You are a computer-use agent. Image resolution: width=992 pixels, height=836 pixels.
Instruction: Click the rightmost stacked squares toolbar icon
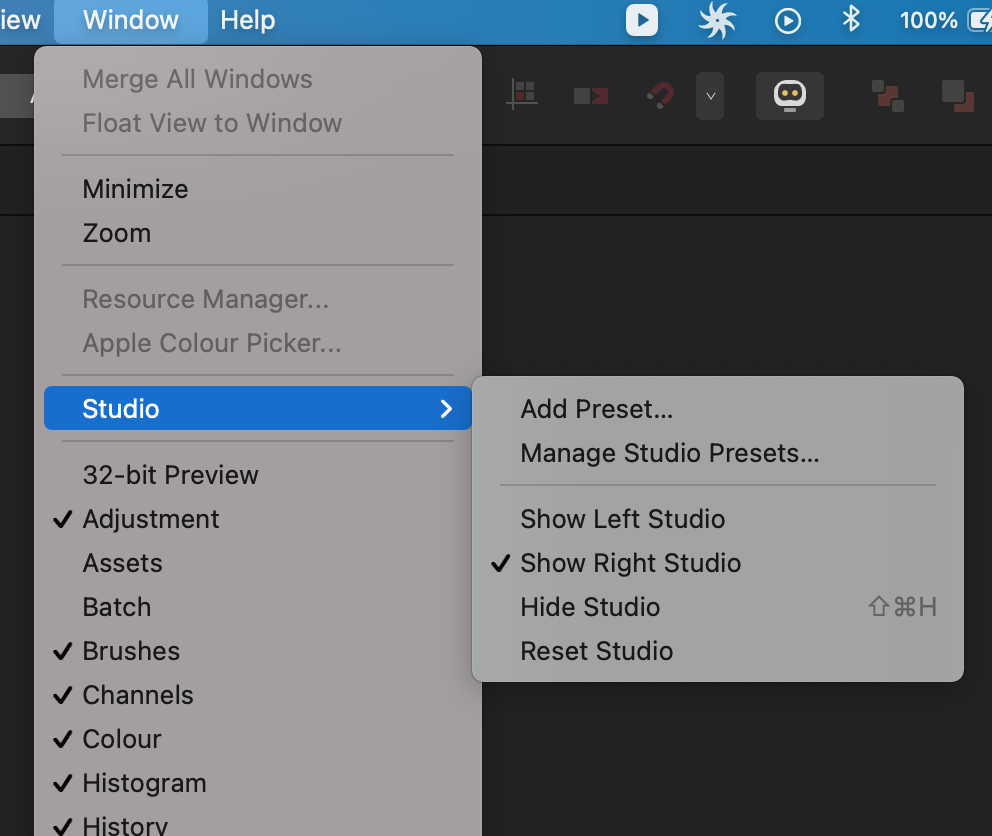(x=957, y=96)
